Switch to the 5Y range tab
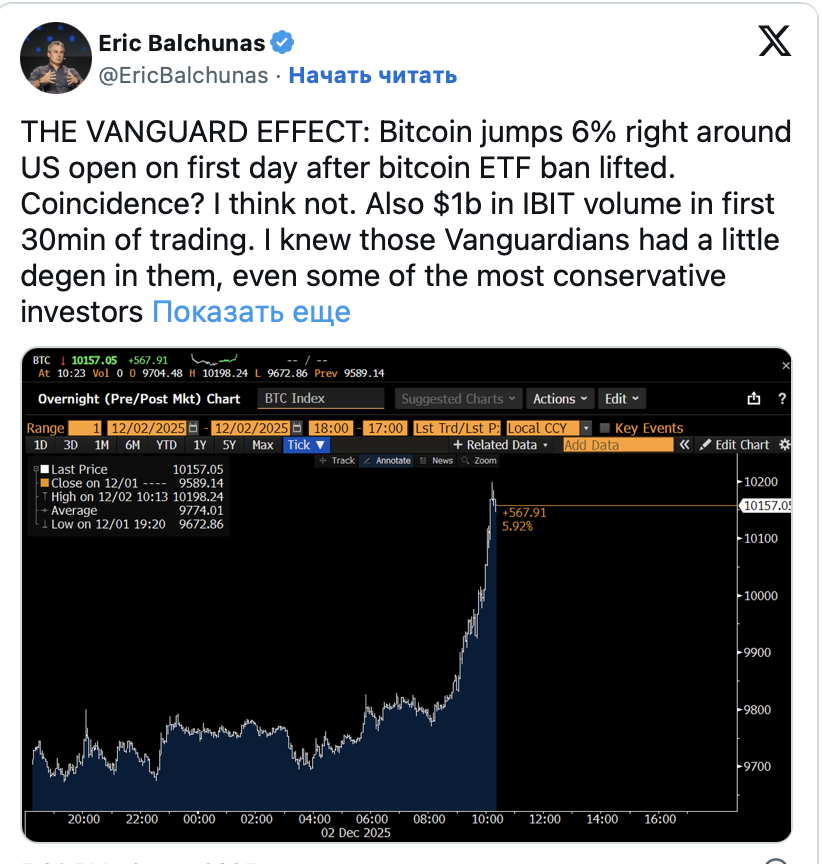The height and width of the screenshot is (864, 822). tap(230, 445)
